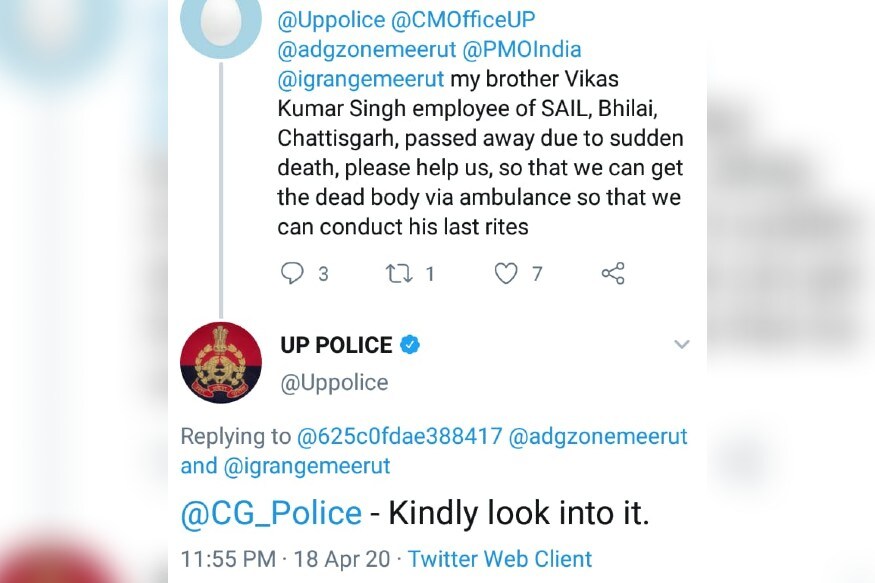
Task: Open @adgzonemeerut in the Replying to line
Action: pyautogui.click(x=598, y=436)
